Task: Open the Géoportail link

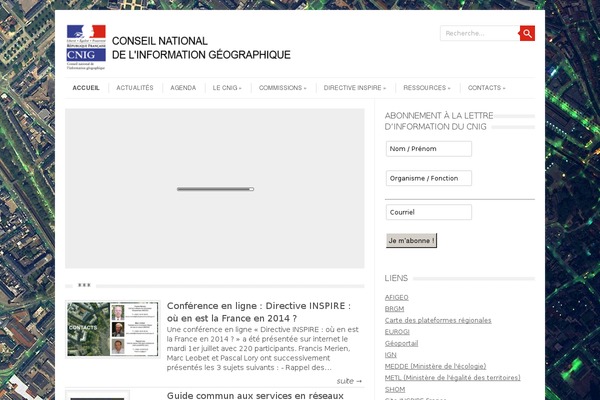Action: (401, 343)
